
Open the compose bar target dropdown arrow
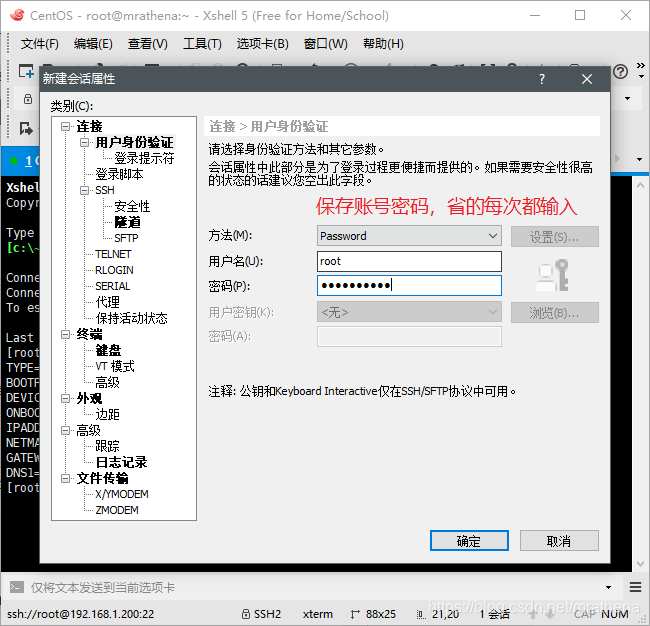pos(608,587)
